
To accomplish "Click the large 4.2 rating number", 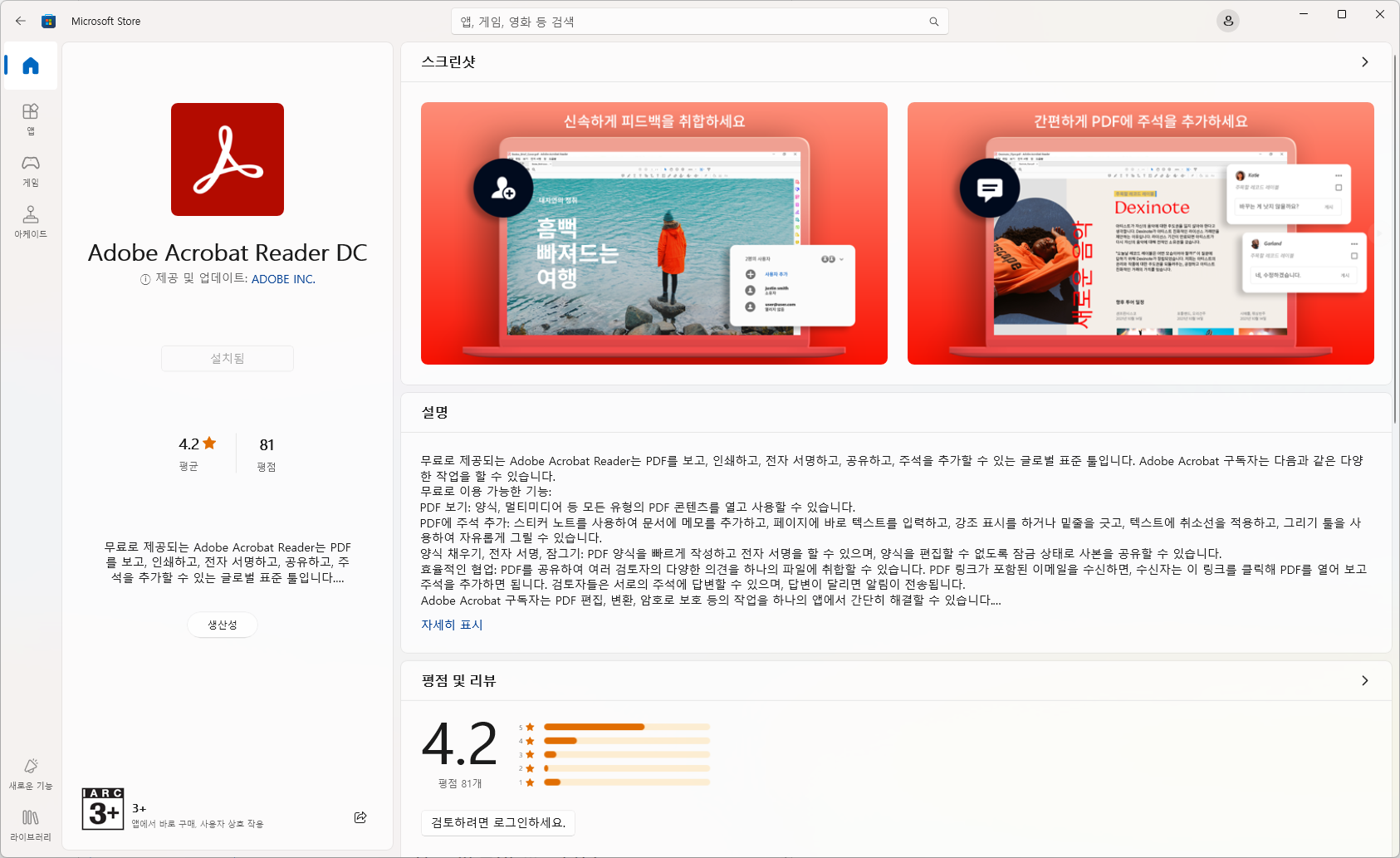I will 459,744.
